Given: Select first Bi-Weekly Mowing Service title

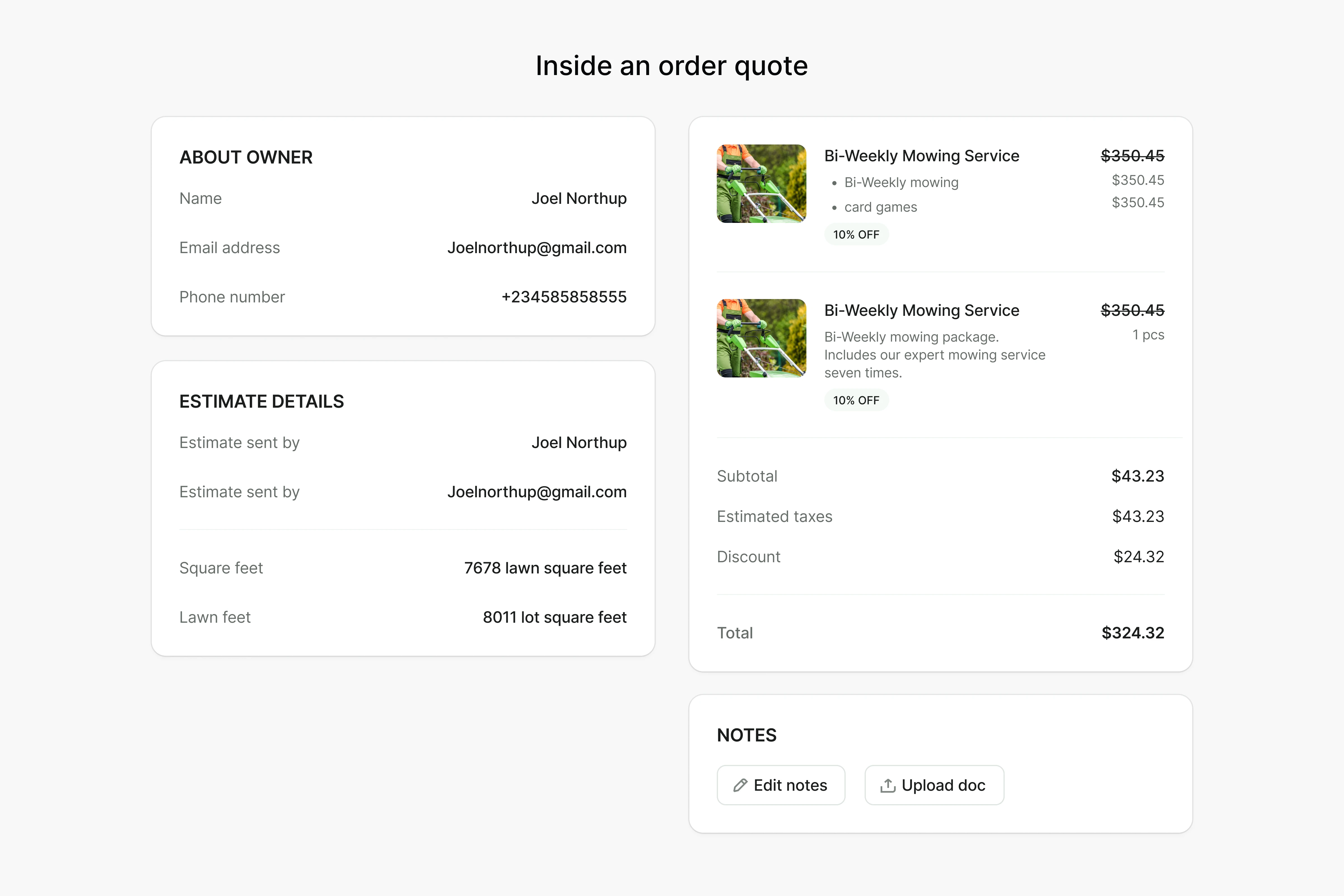Looking at the screenshot, I should [x=921, y=156].
